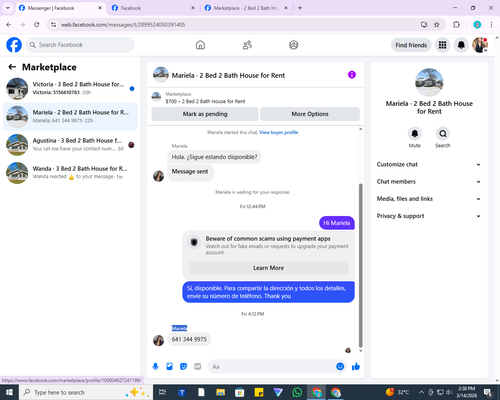500x400 pixels.
Task: Open Chrome three-dot menu
Action: click(x=491, y=25)
